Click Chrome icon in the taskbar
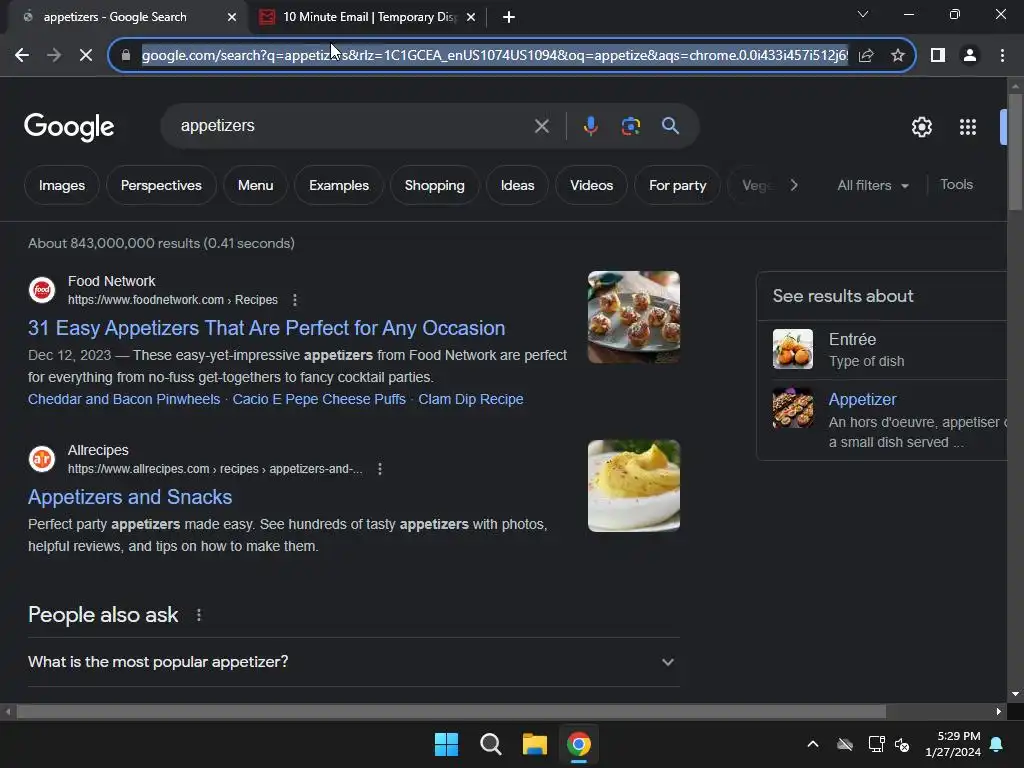1024x768 pixels. pyautogui.click(x=579, y=744)
